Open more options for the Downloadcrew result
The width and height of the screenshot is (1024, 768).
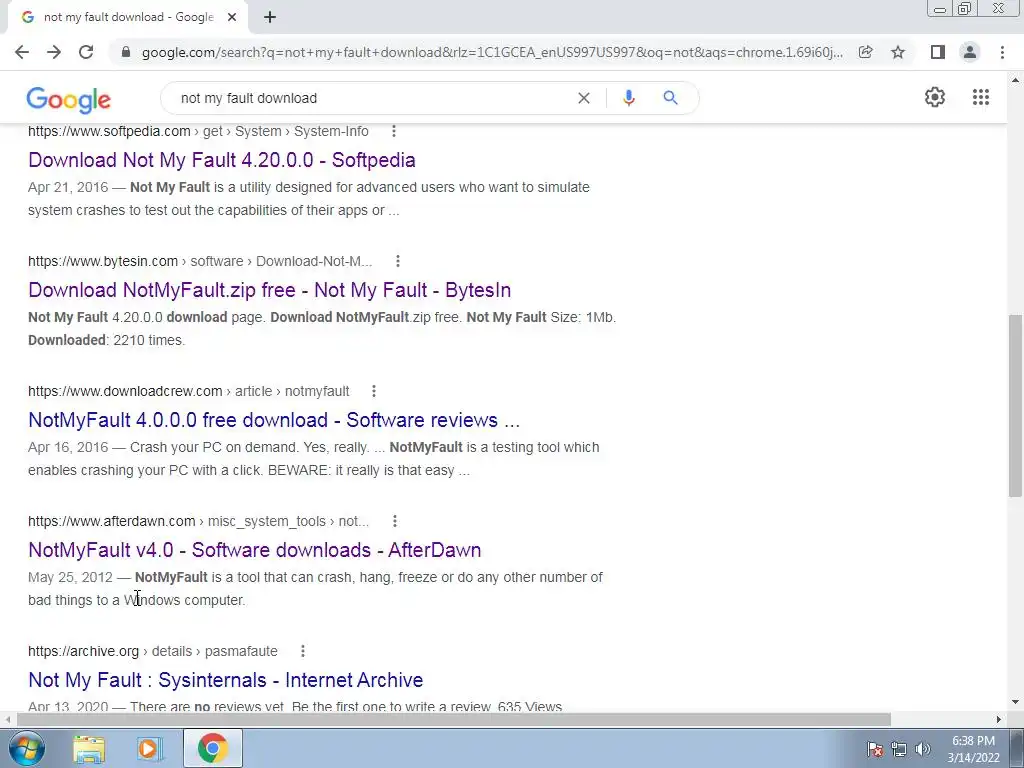pos(374,391)
